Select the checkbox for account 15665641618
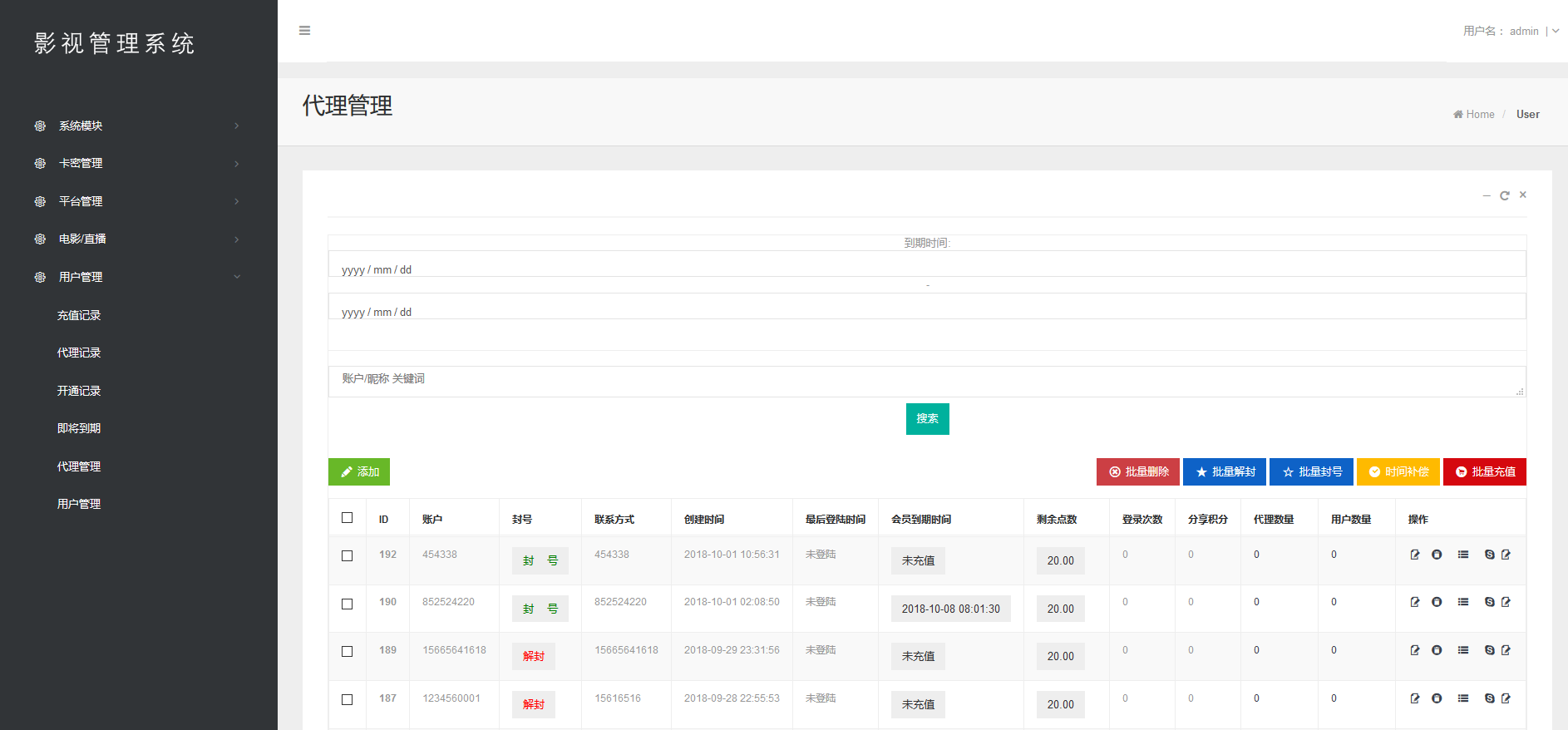This screenshot has height=730, width=1568. click(x=348, y=651)
